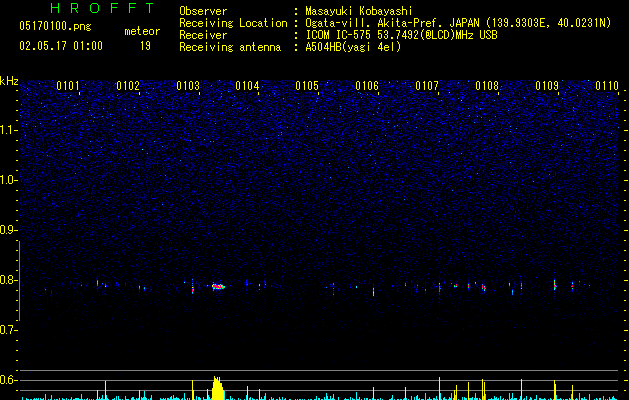
Task: Select the filename 05170100.png
Action: click(x=55, y=26)
